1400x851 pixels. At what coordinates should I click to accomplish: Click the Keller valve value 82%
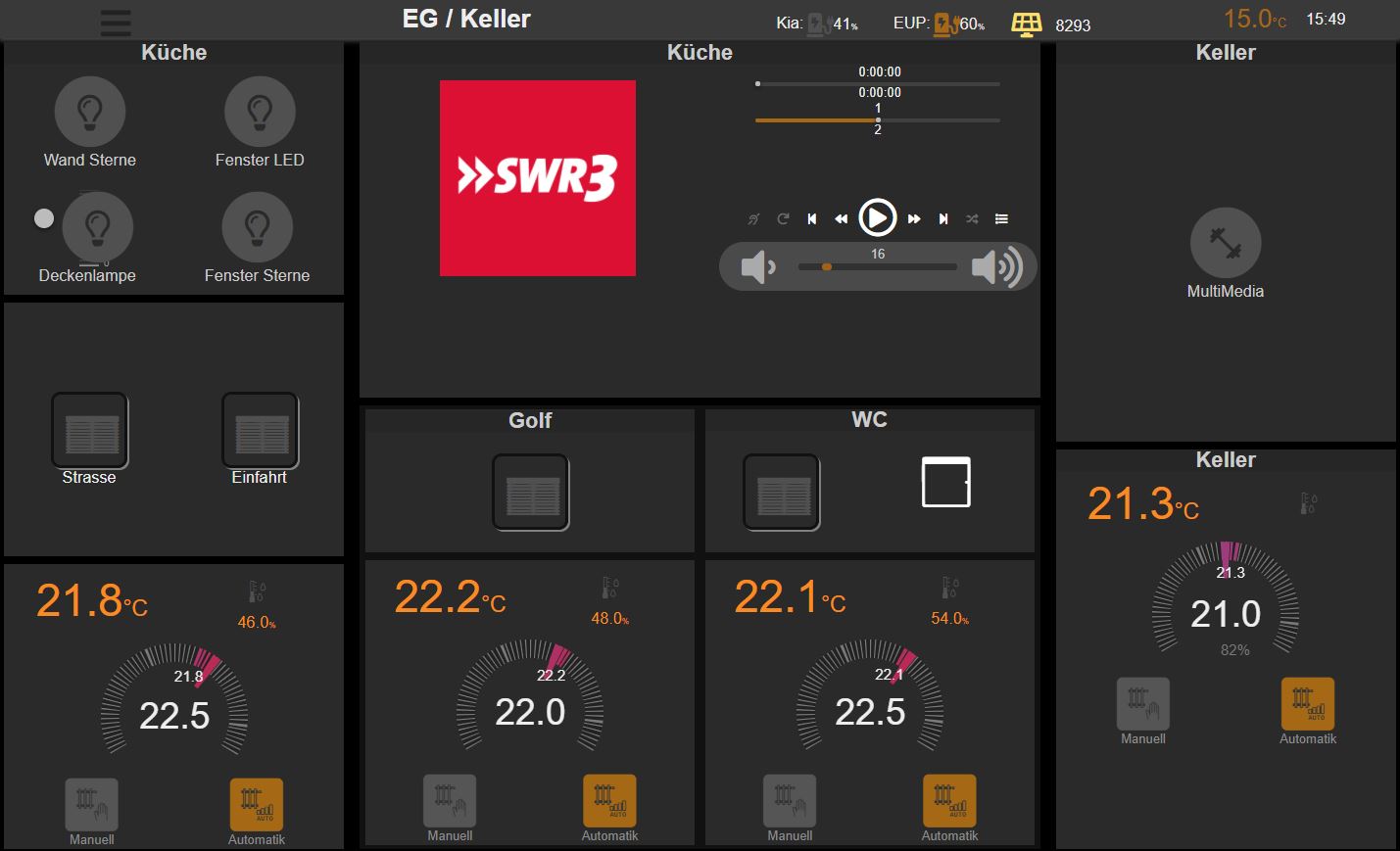tap(1234, 649)
